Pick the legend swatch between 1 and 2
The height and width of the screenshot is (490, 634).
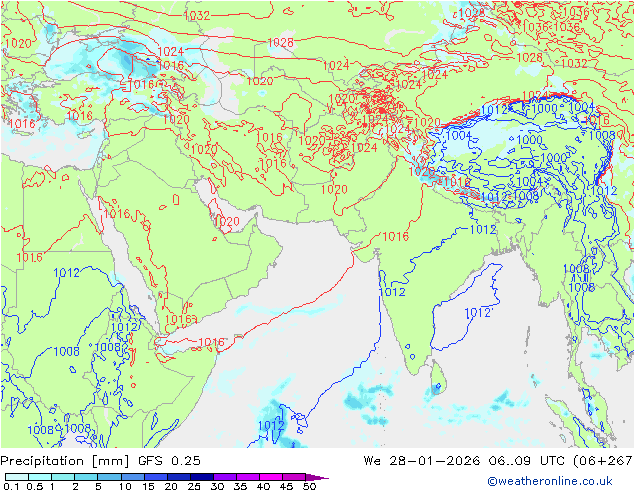pos(63,477)
